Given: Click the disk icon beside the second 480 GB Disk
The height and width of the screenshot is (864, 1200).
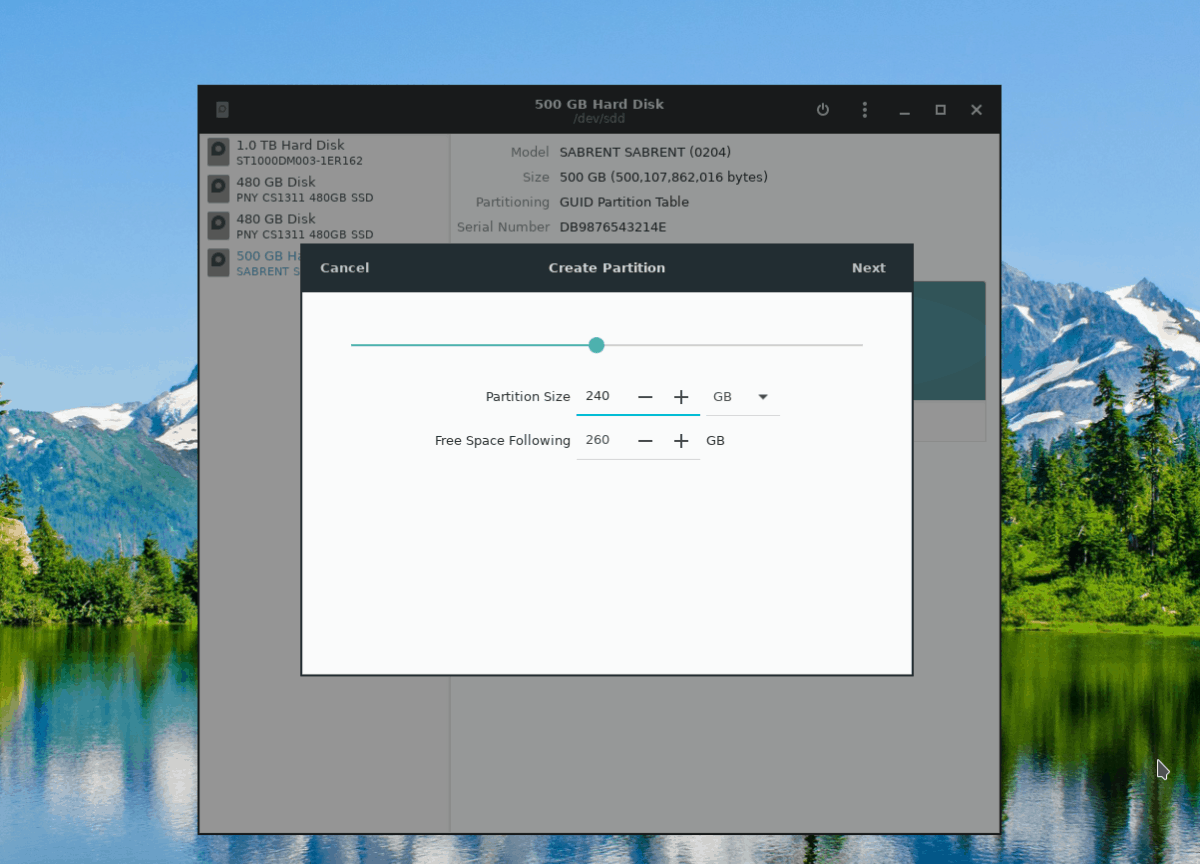Looking at the screenshot, I should (217, 225).
